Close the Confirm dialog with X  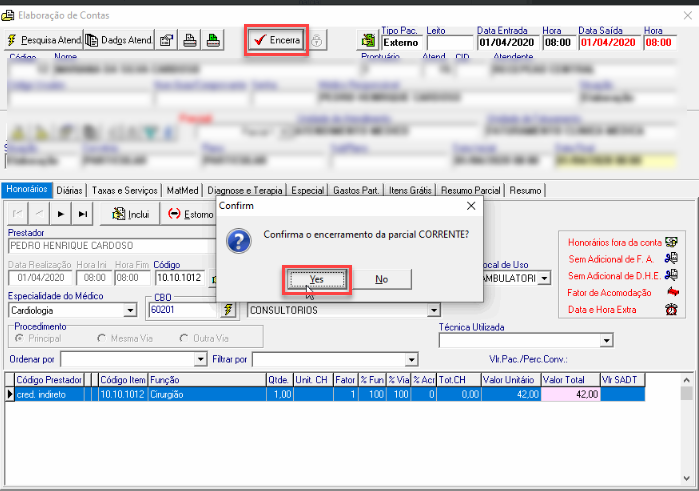click(471, 206)
